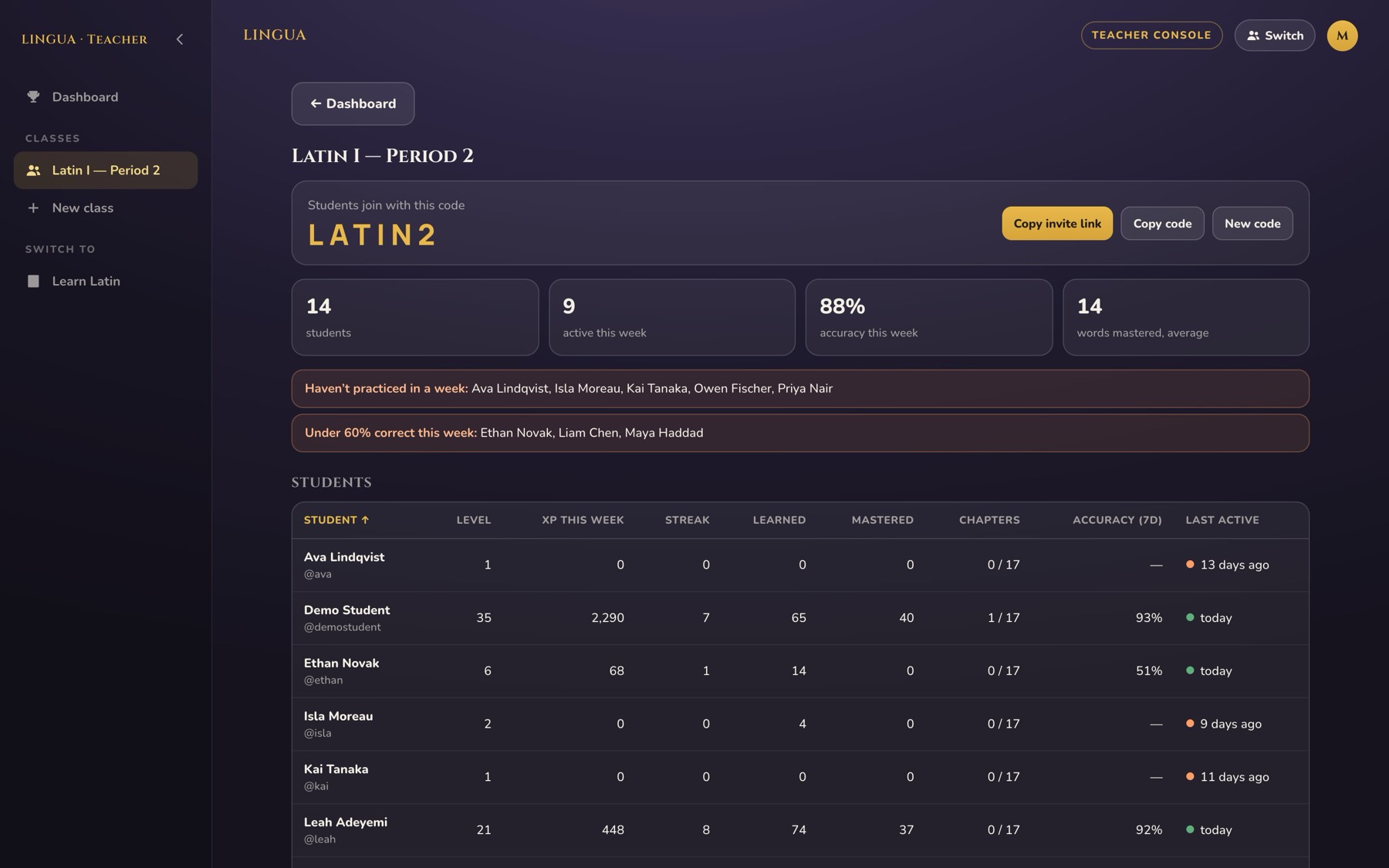The height and width of the screenshot is (868, 1389).
Task: Collapse the sidebar with the chevron
Action: [180, 39]
